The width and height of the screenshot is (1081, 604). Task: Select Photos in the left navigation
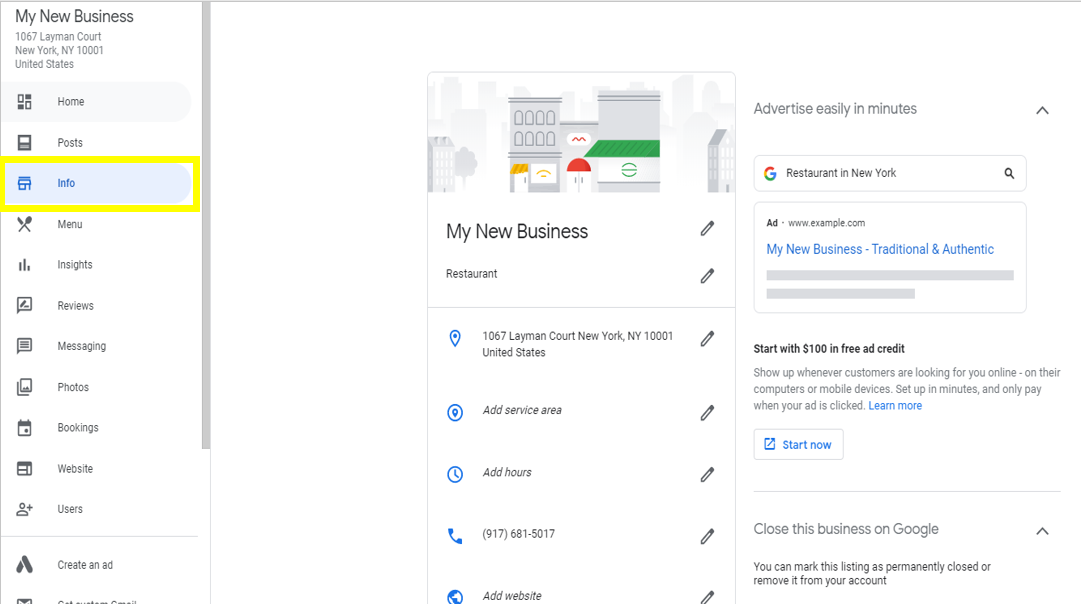[x=73, y=387]
